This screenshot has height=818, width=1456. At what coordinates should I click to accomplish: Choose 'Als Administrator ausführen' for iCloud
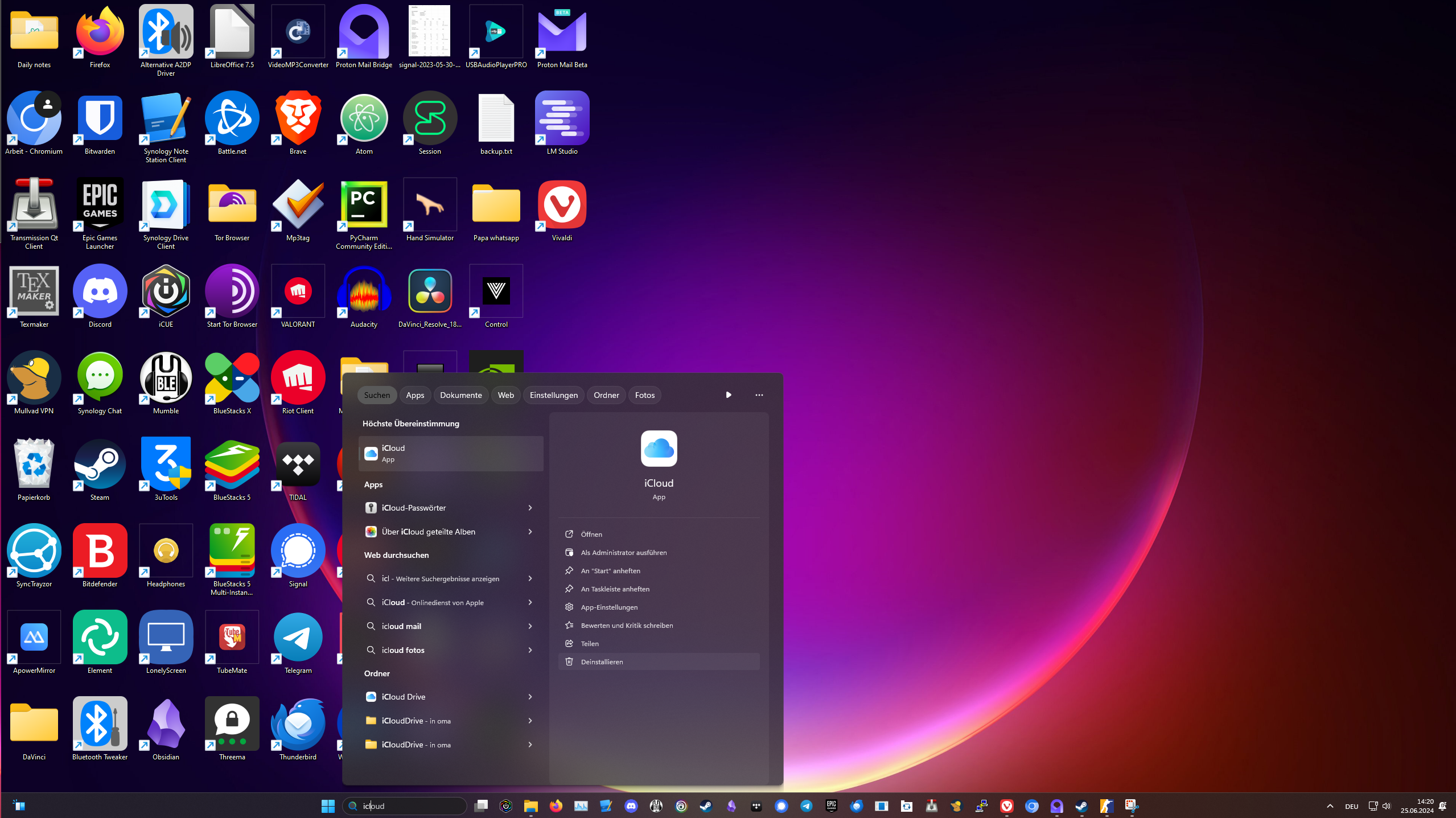pos(623,552)
